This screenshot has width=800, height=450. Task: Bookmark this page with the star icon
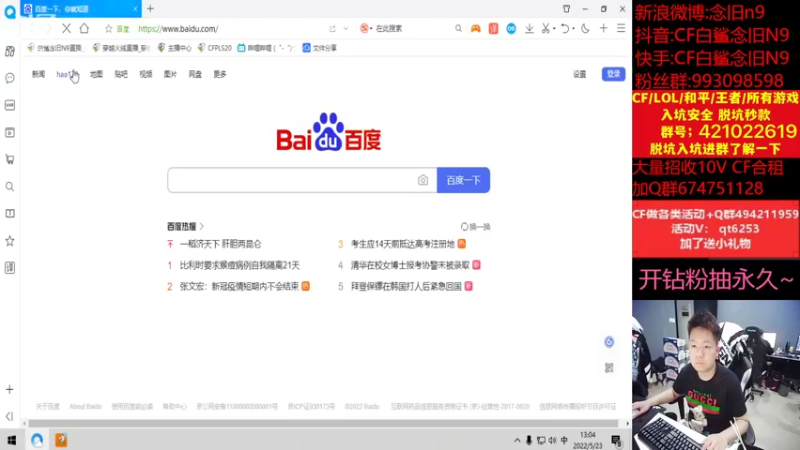108,29
